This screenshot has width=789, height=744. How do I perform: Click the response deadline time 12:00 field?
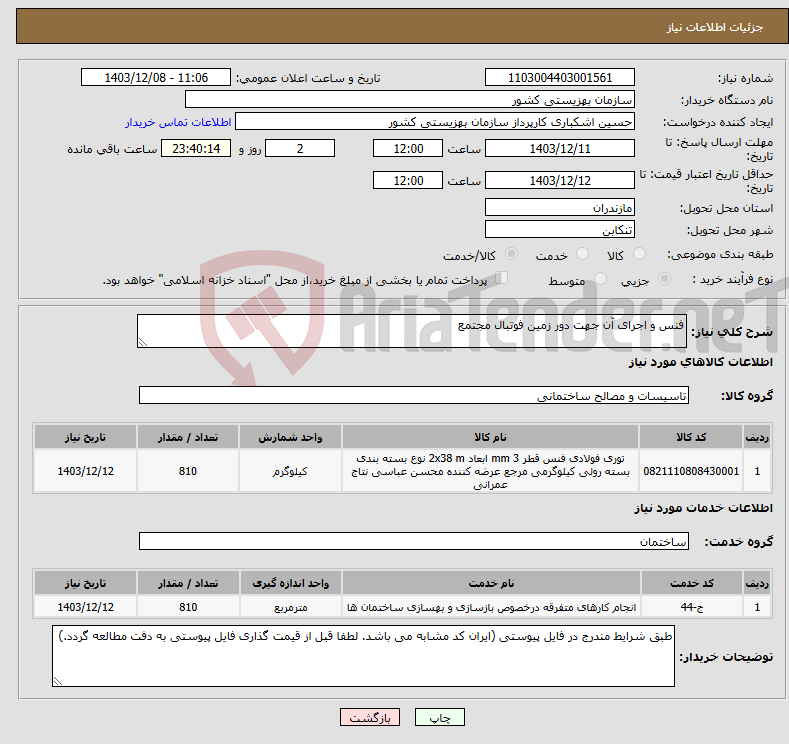[408, 148]
